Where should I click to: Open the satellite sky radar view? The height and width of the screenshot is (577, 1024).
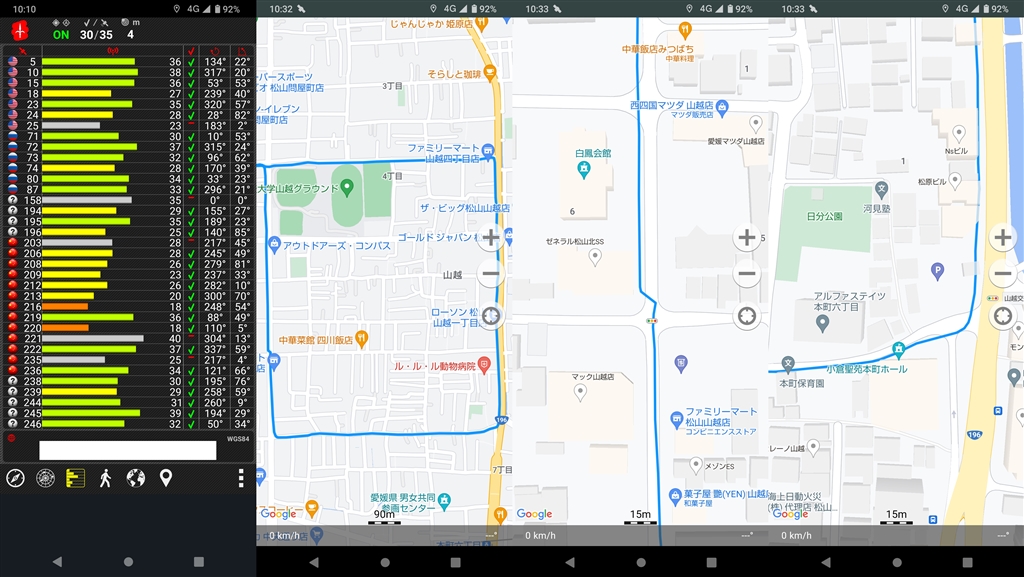(x=45, y=478)
